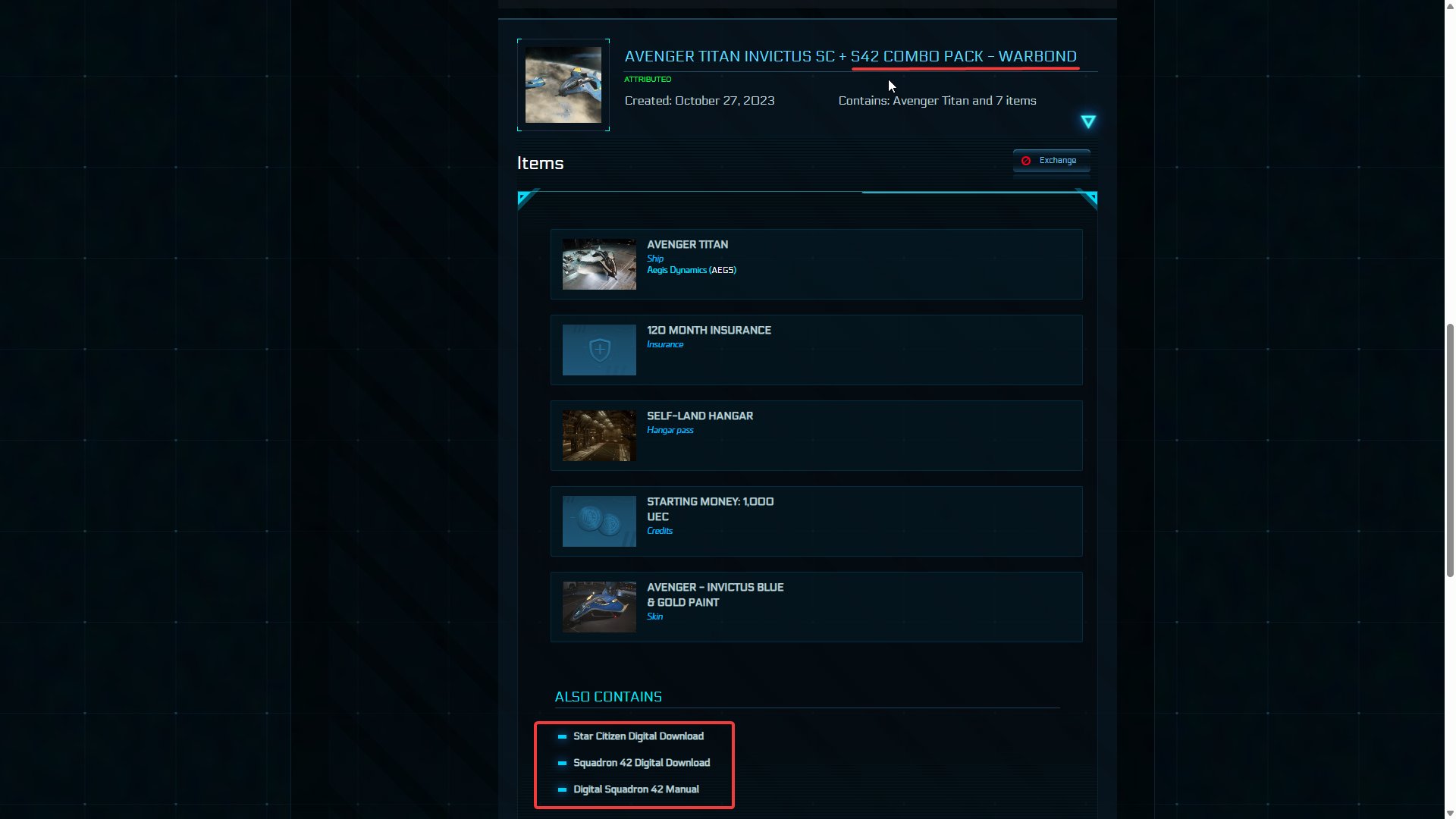Viewport: 1456px width, 819px height.
Task: Click the left corner bracket of Items panel
Action: click(528, 199)
